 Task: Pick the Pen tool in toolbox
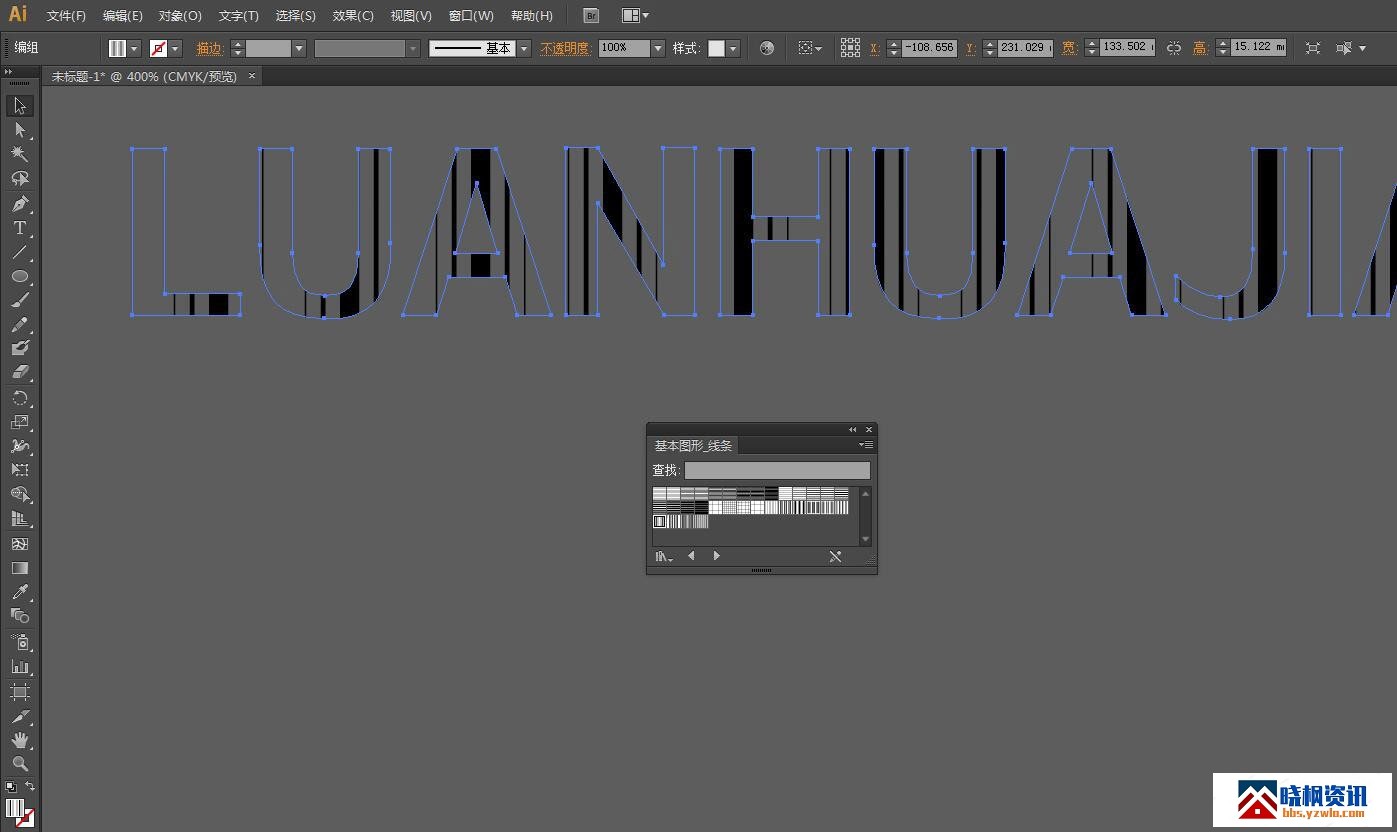pyautogui.click(x=19, y=204)
